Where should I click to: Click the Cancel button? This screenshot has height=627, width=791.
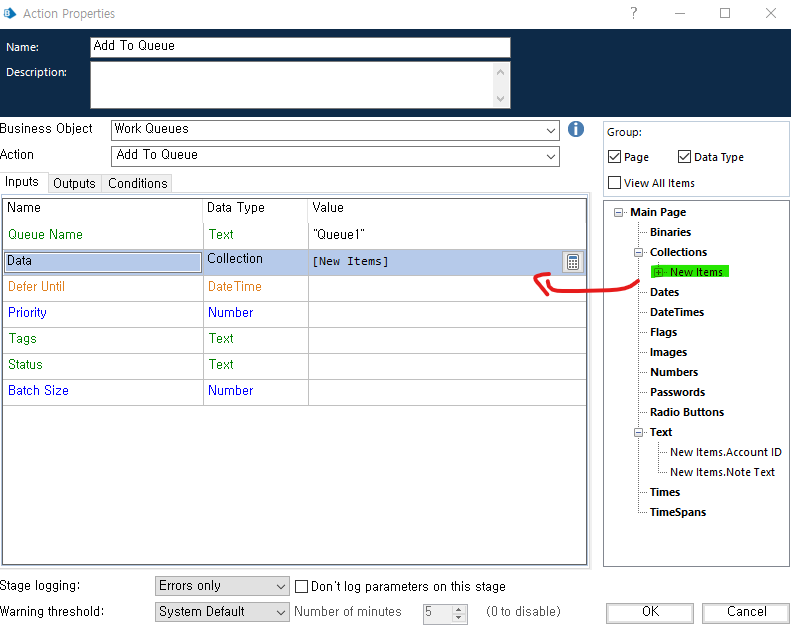pyautogui.click(x=746, y=612)
